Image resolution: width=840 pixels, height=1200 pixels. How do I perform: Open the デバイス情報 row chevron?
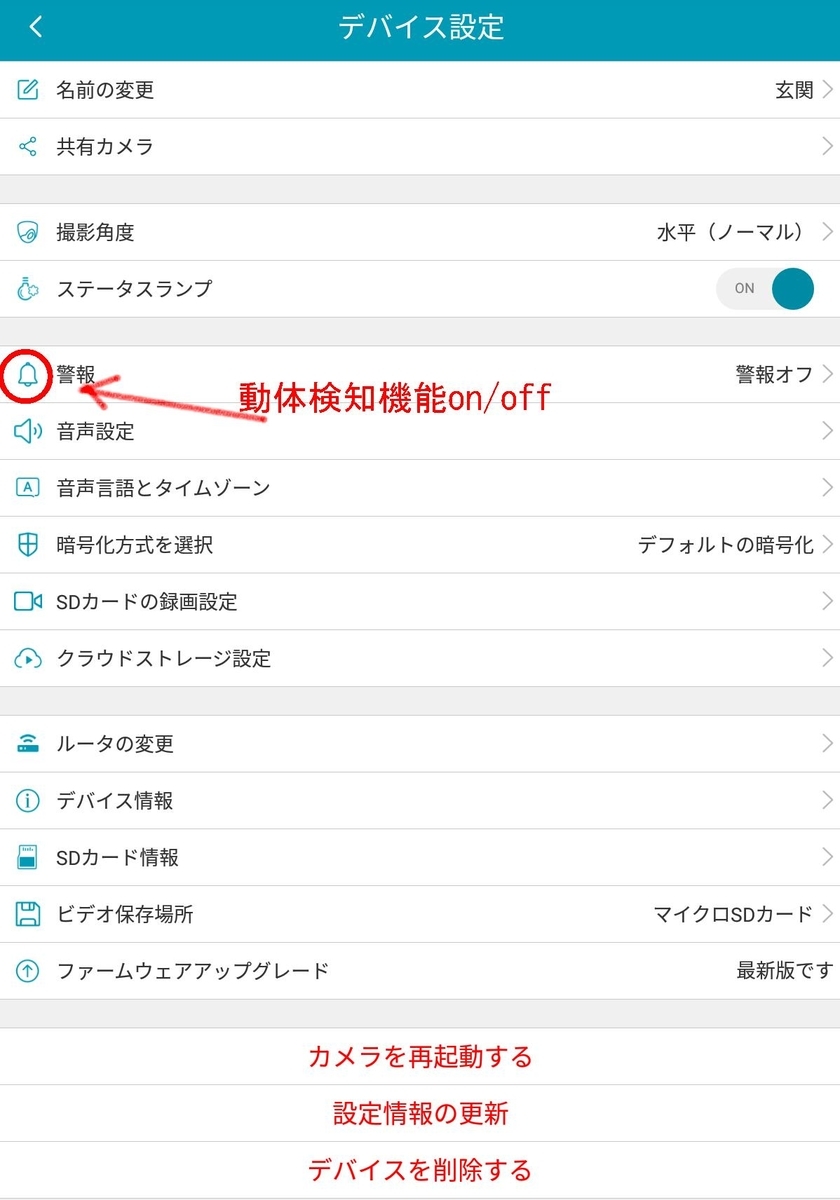827,801
